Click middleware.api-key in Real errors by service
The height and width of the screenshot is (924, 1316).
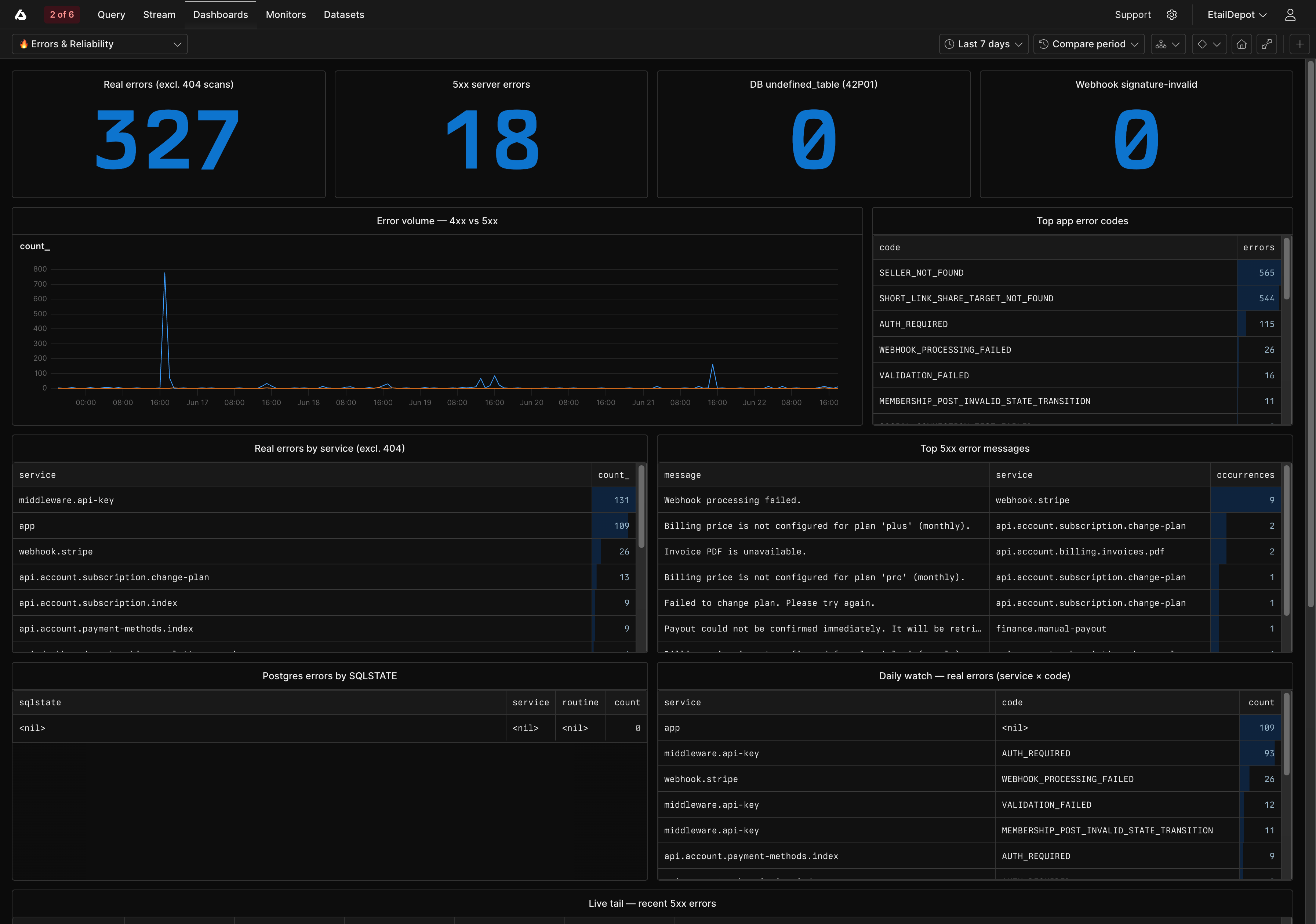66,501
